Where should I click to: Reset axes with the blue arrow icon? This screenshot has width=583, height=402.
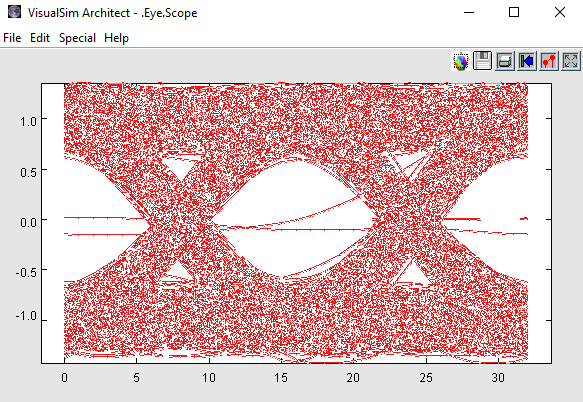[x=526, y=61]
